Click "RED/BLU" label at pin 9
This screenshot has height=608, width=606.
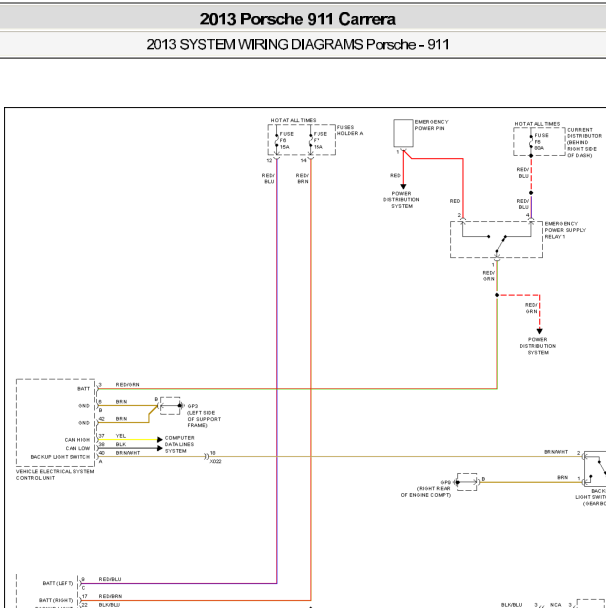click(110, 579)
